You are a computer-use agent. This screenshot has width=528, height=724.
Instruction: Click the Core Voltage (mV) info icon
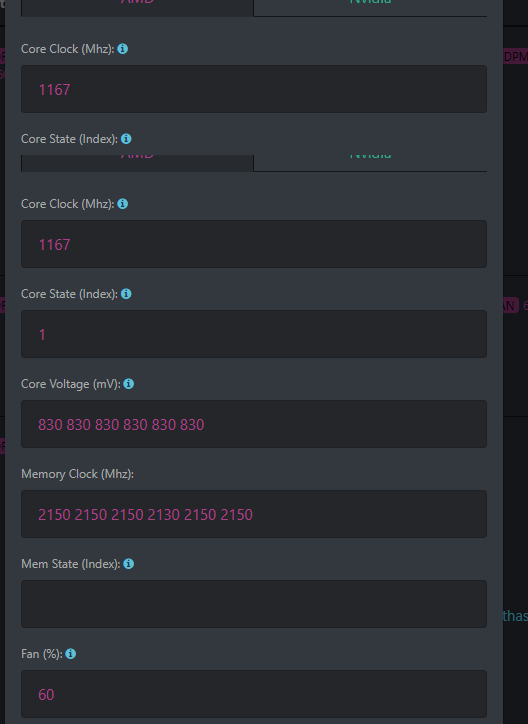129,384
